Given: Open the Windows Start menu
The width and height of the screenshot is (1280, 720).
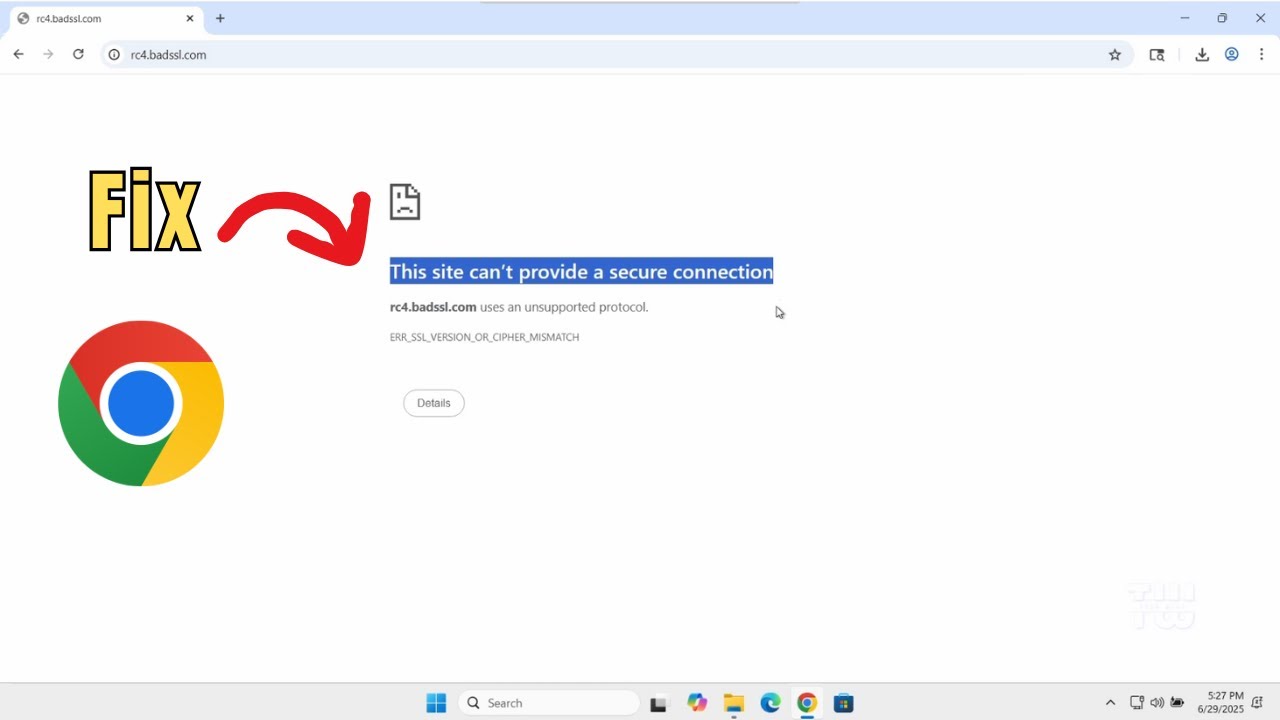Looking at the screenshot, I should [x=436, y=703].
